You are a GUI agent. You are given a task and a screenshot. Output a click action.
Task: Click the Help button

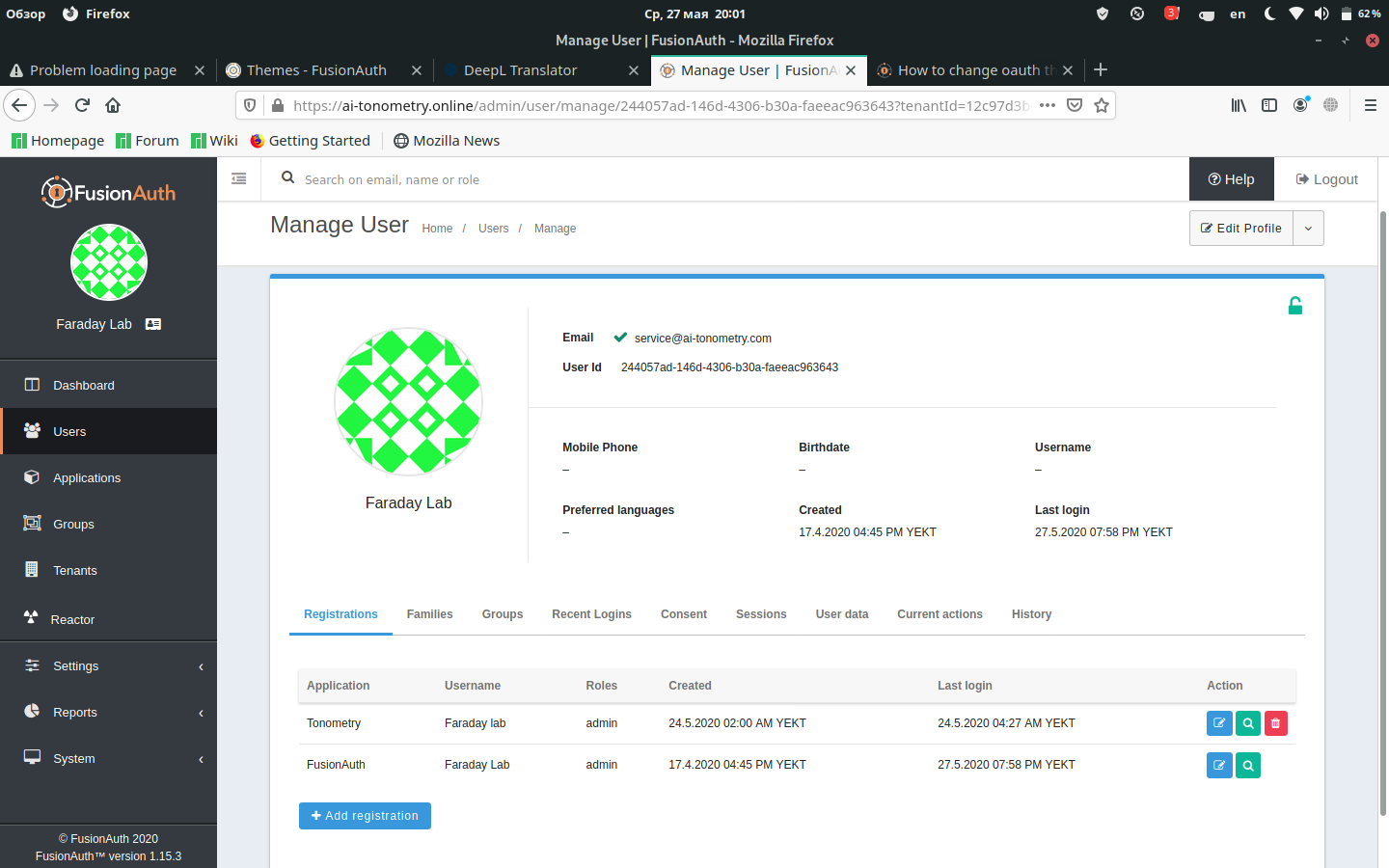tap(1232, 179)
